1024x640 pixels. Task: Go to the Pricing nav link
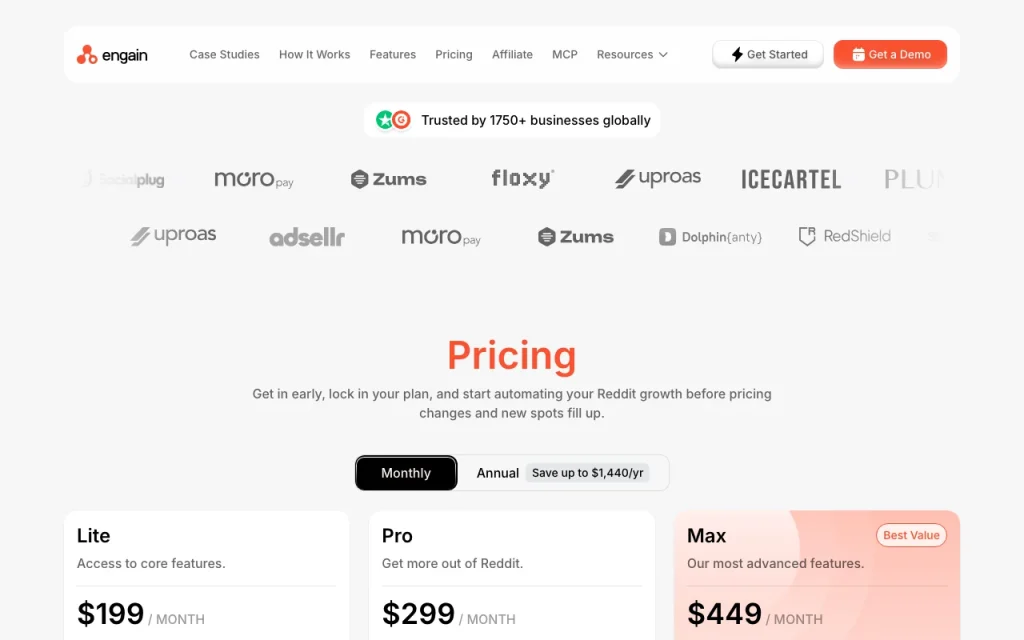[454, 54]
